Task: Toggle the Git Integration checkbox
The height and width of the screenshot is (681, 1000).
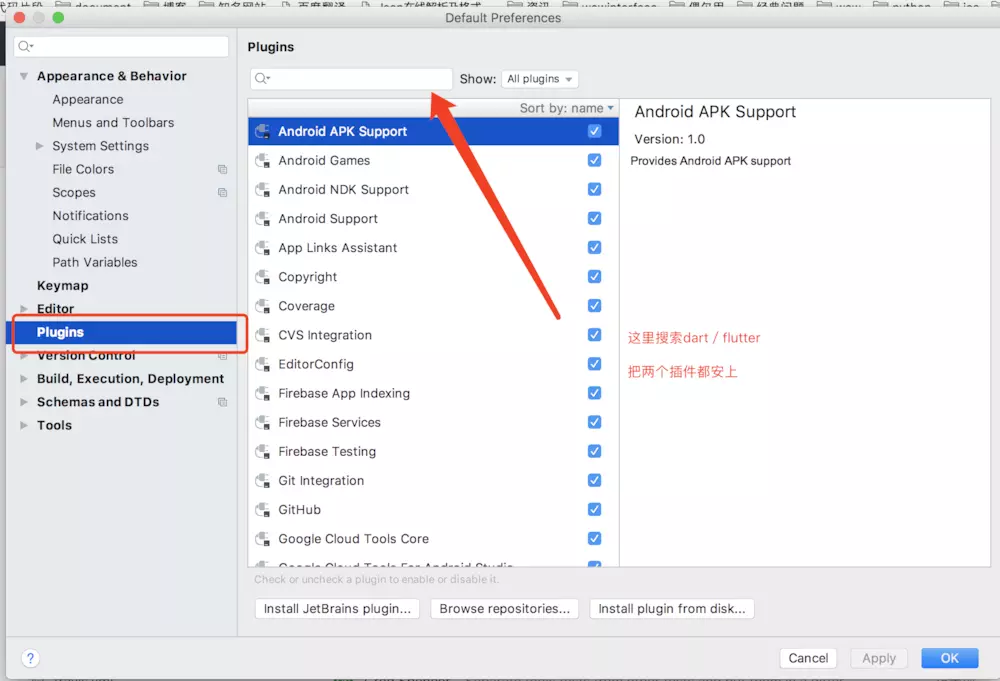Action: click(594, 480)
